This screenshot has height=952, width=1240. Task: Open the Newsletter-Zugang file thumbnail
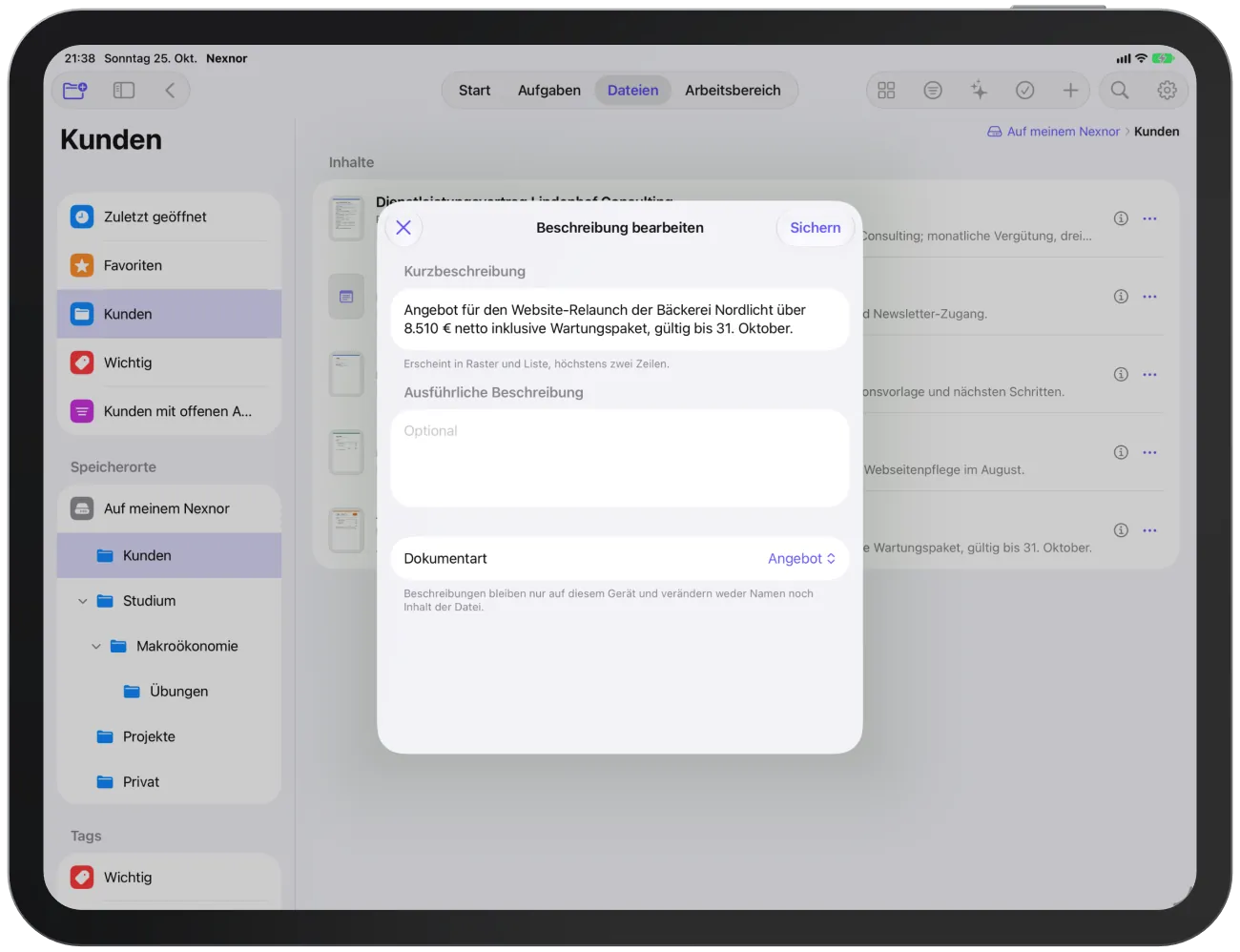point(346,297)
